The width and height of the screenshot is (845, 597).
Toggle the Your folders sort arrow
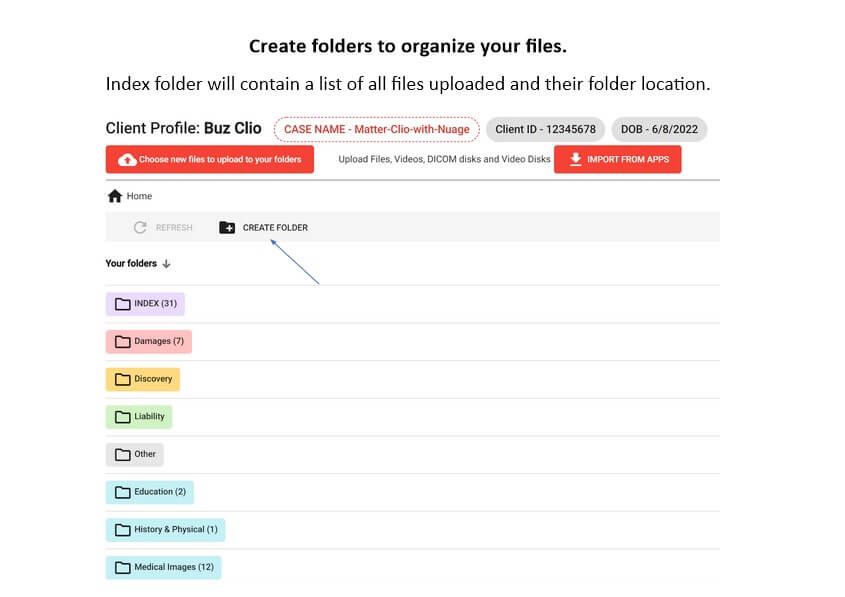point(167,264)
